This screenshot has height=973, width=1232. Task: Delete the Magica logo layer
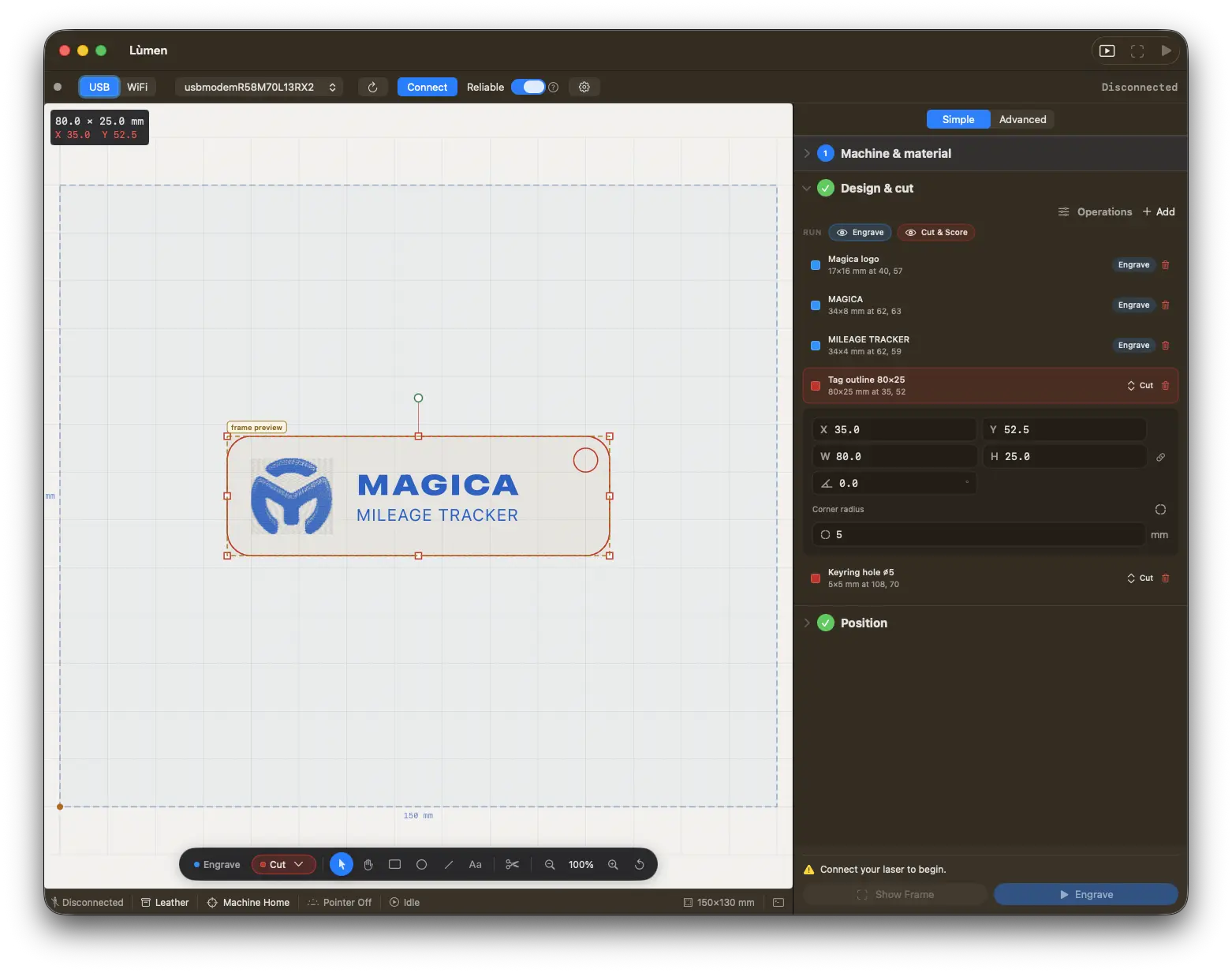coord(1166,265)
